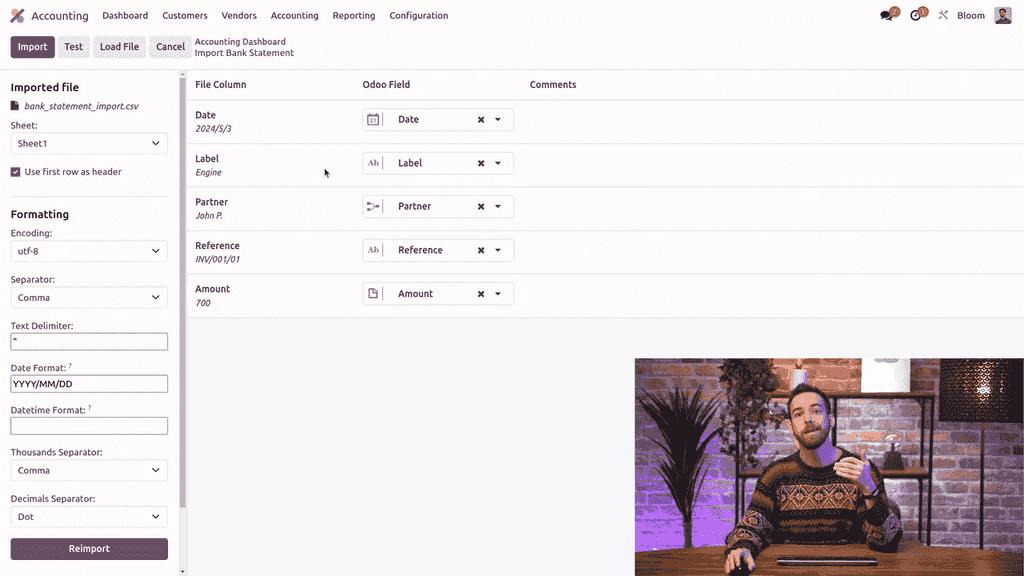The width and height of the screenshot is (1024, 576).
Task: Click the Import button
Action: point(32,47)
